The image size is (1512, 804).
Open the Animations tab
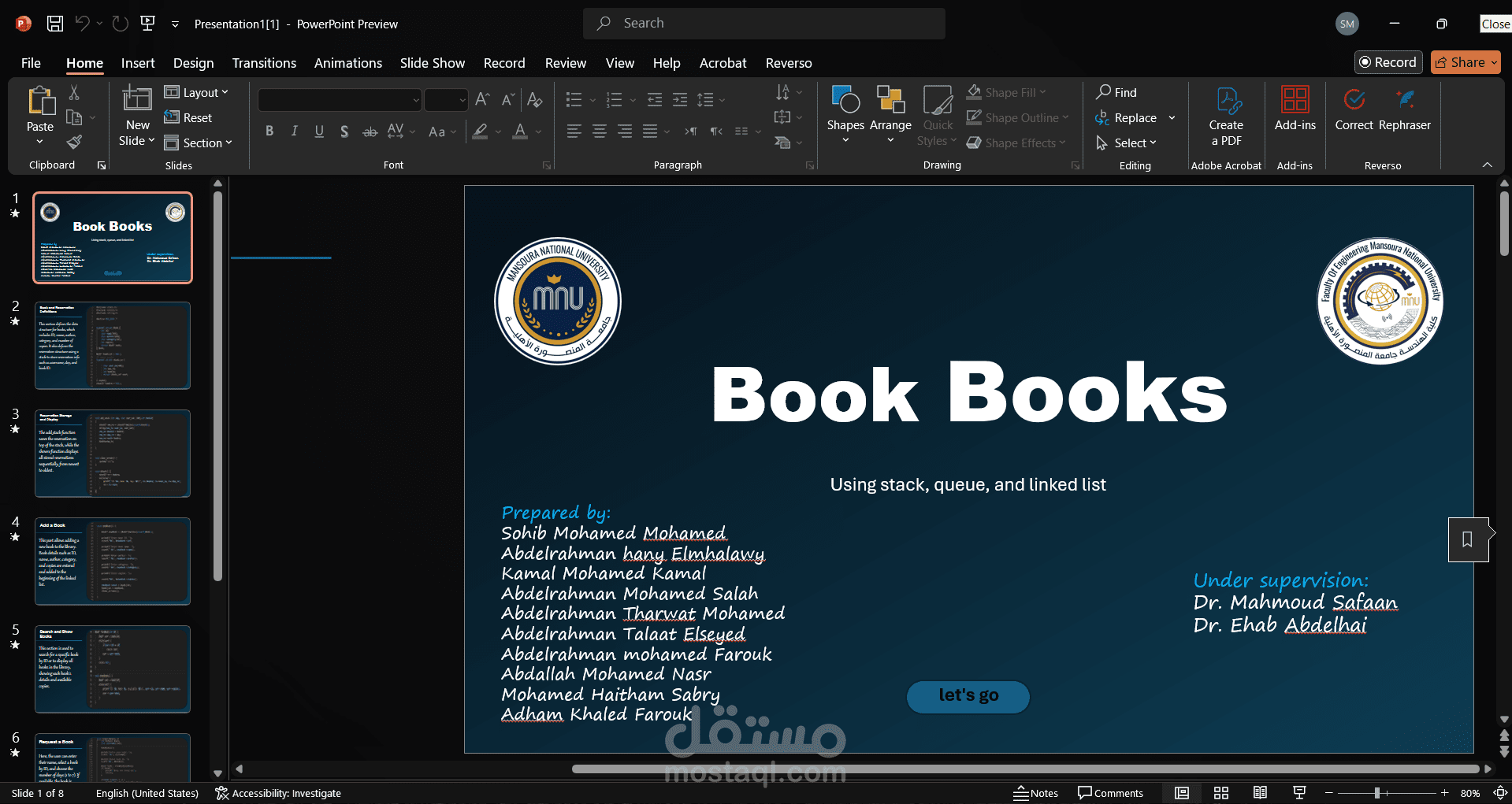tap(347, 63)
